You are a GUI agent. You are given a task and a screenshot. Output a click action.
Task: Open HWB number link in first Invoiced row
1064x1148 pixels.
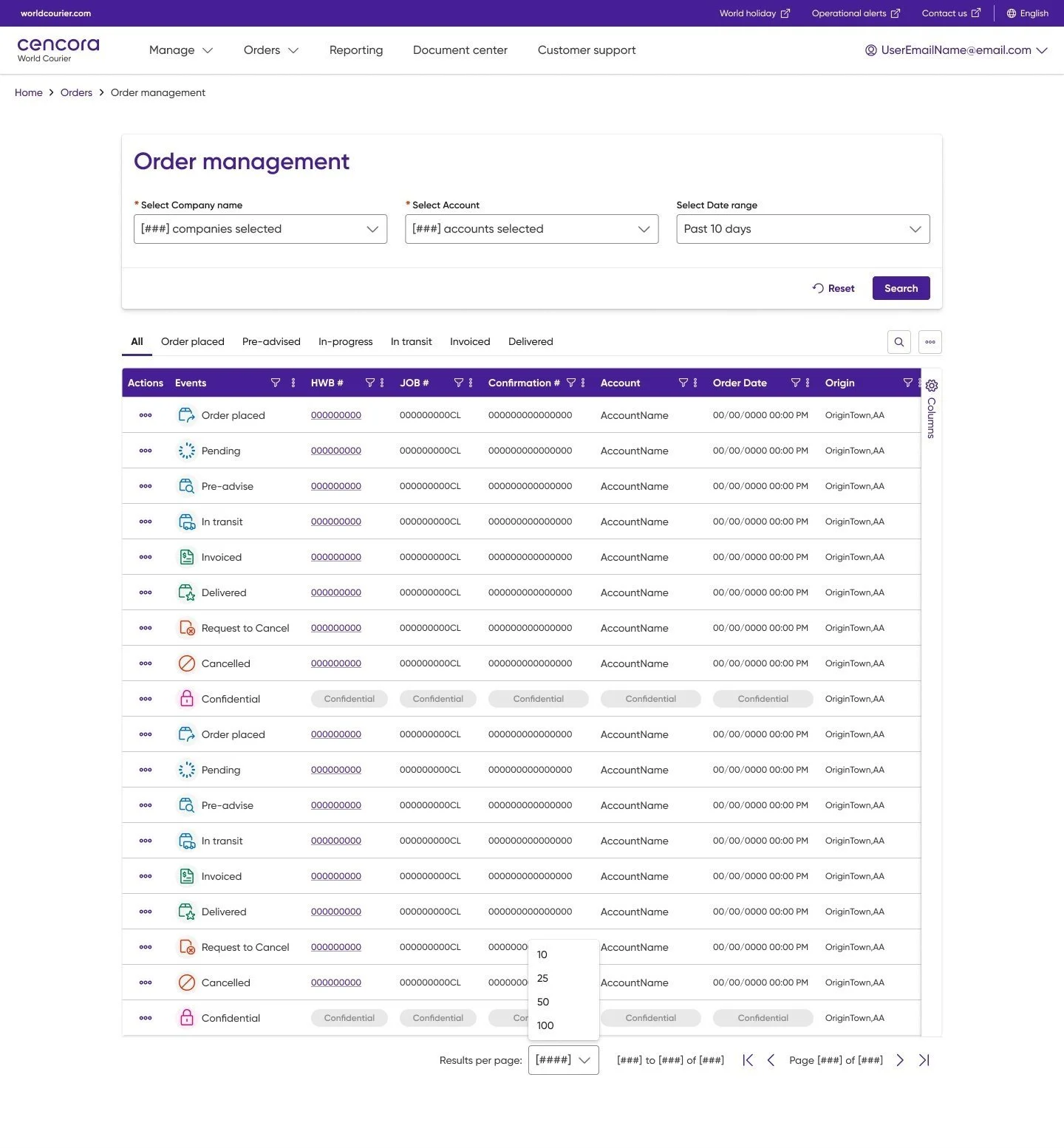[x=336, y=557]
